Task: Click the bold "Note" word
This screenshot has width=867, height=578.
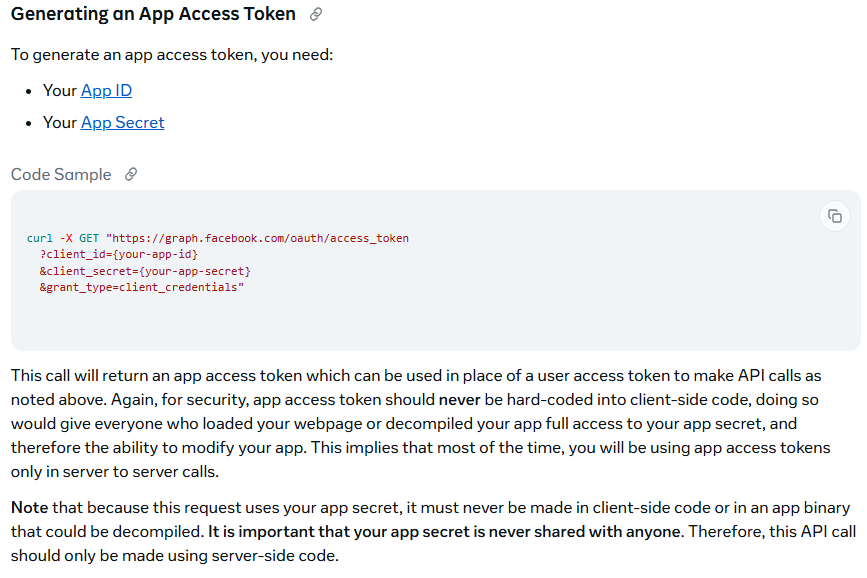Action: [x=30, y=508]
